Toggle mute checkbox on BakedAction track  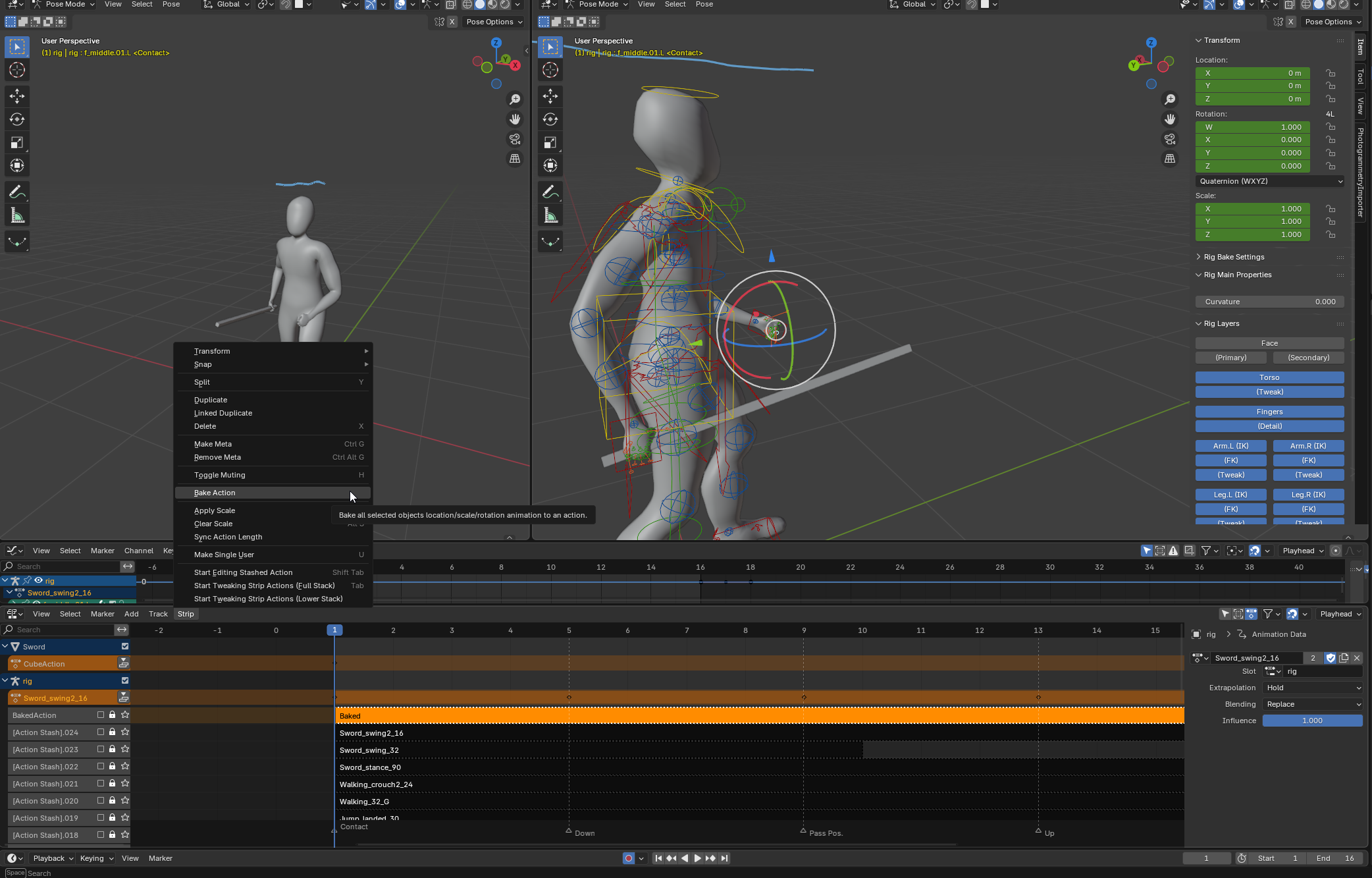tap(101, 715)
